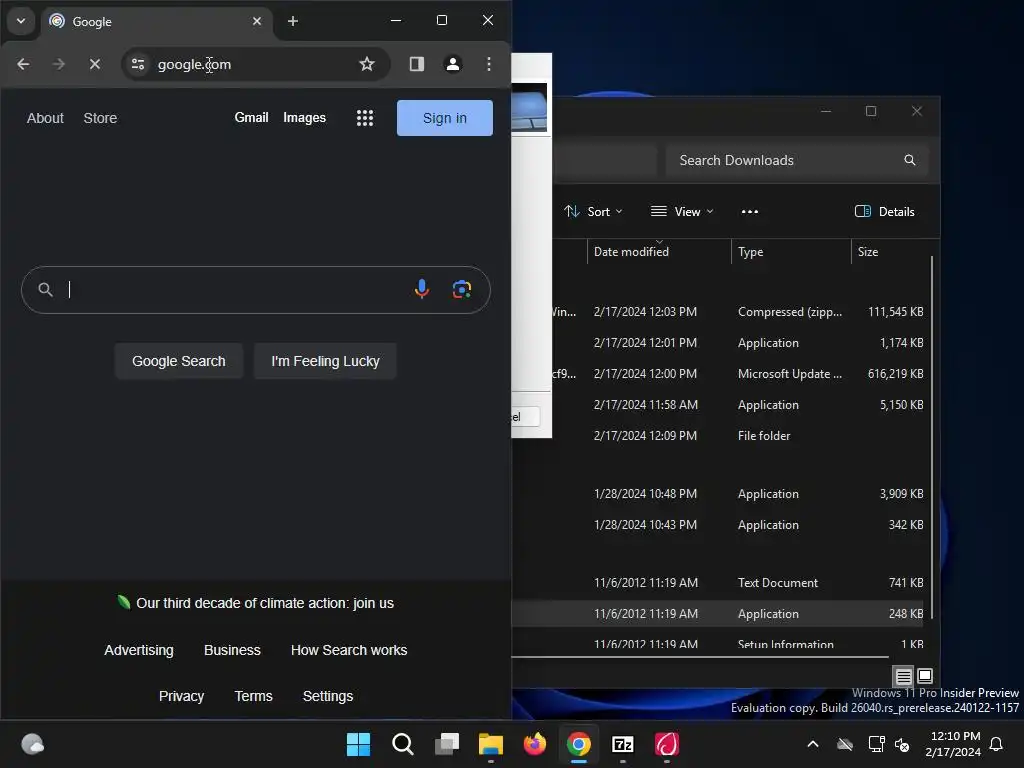Open the 12:10 PM clock and calendar

953,744
